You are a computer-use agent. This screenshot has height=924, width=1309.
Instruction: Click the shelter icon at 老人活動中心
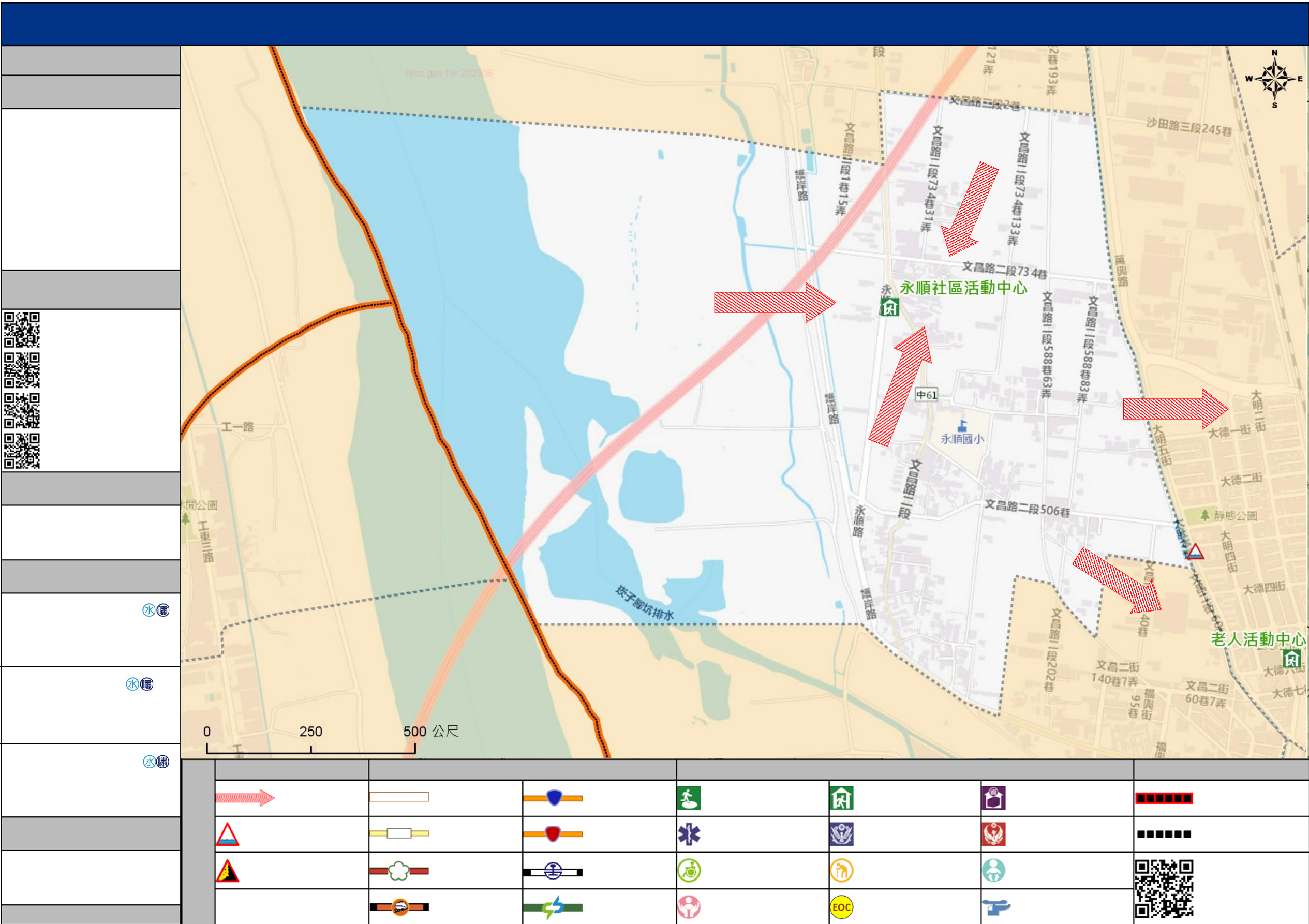click(1292, 659)
